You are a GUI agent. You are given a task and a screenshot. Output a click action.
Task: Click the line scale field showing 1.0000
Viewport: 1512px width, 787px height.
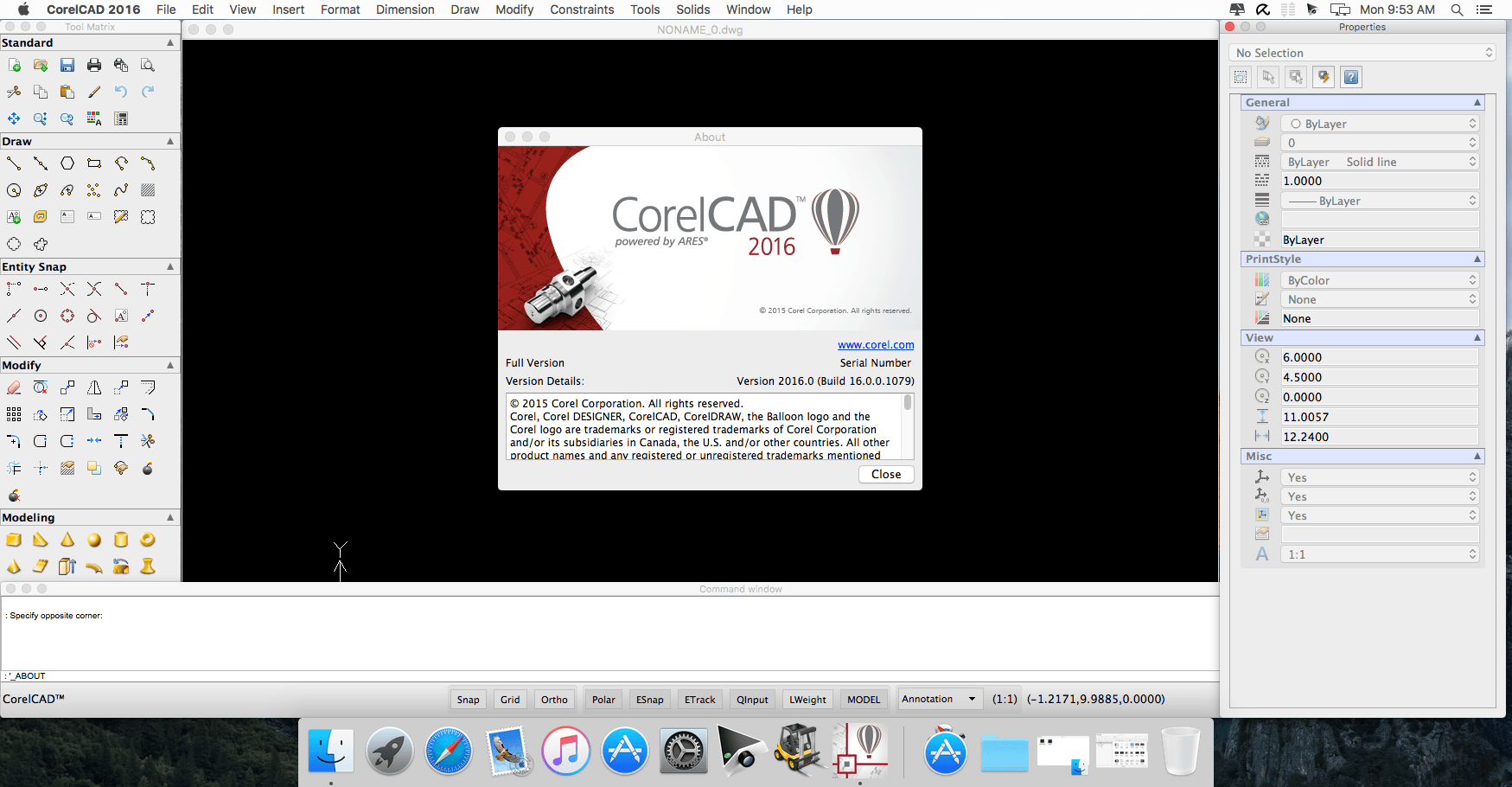[1380, 181]
